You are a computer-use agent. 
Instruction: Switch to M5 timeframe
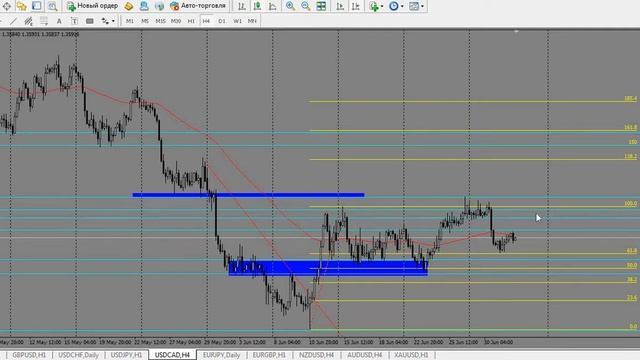click(145, 21)
